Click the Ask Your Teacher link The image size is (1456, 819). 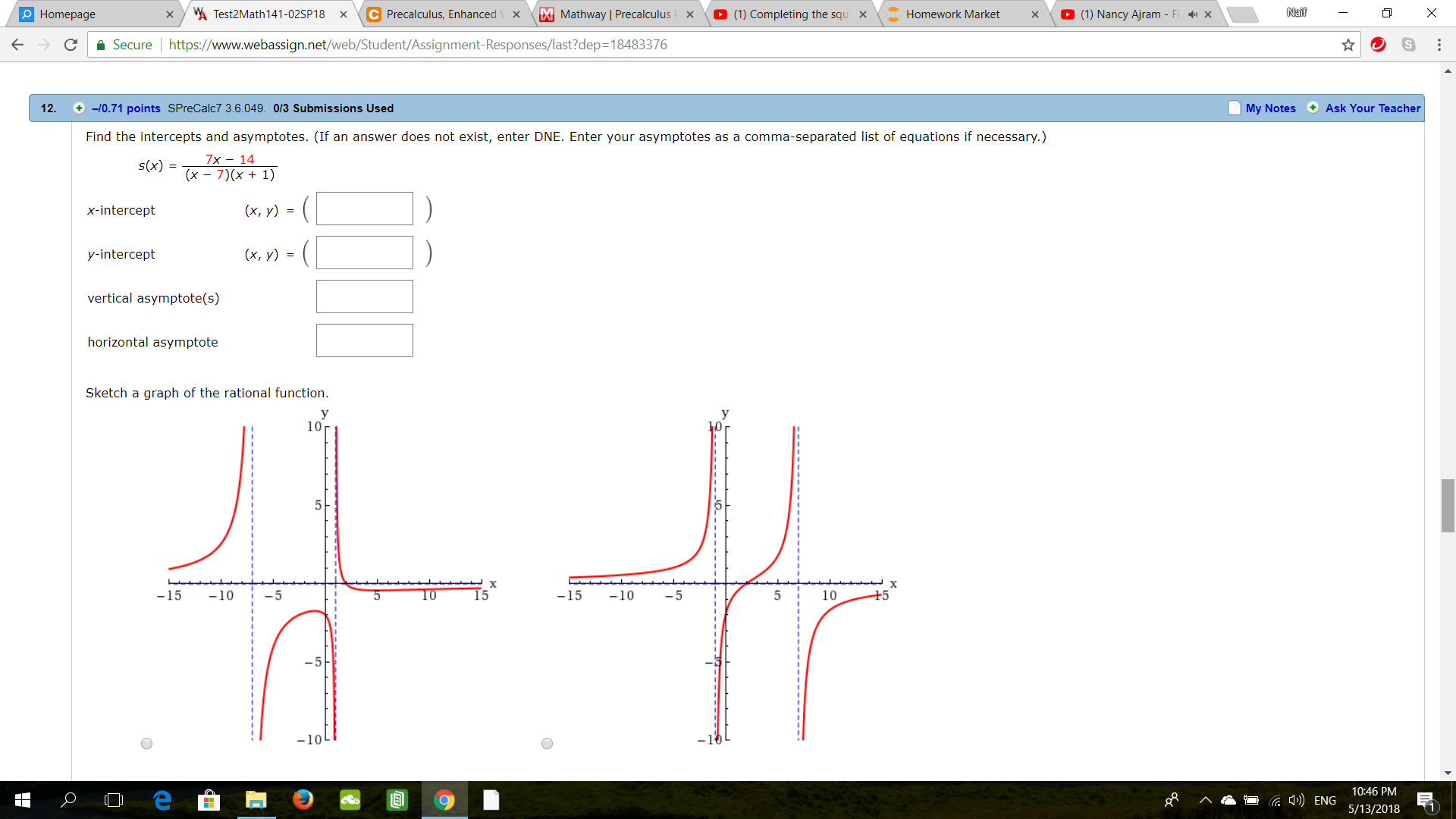[x=1373, y=108]
